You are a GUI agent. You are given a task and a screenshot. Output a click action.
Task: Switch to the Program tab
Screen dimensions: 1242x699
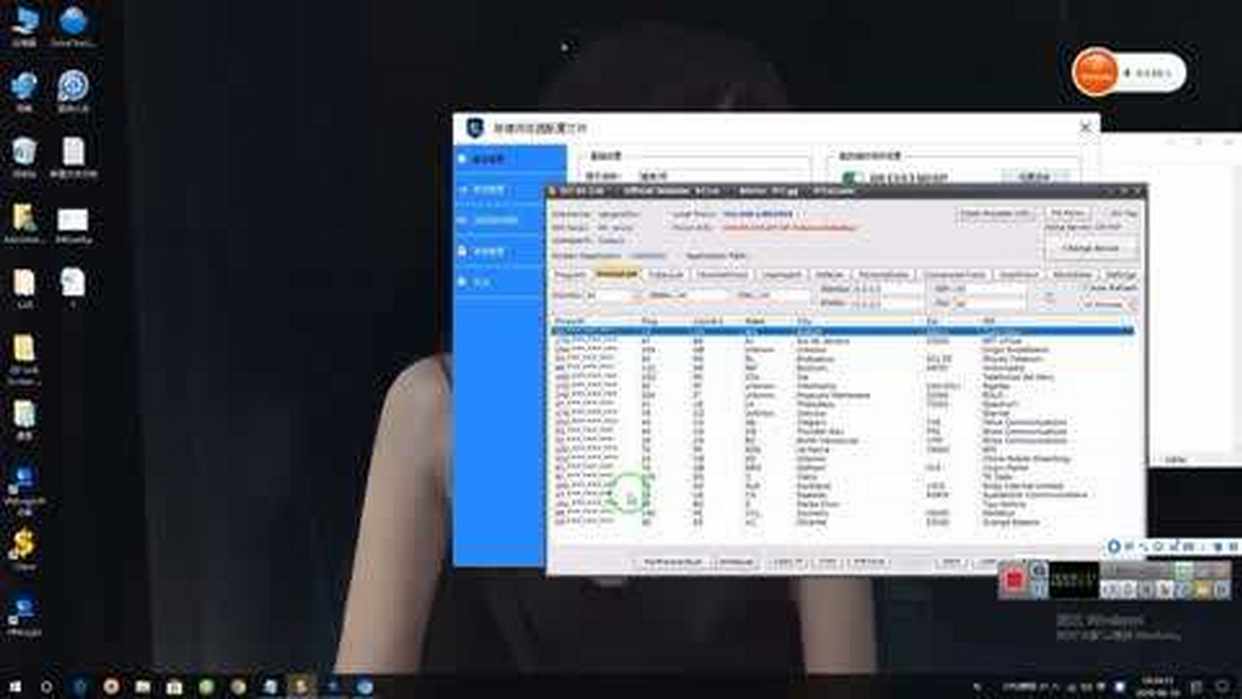coord(570,274)
